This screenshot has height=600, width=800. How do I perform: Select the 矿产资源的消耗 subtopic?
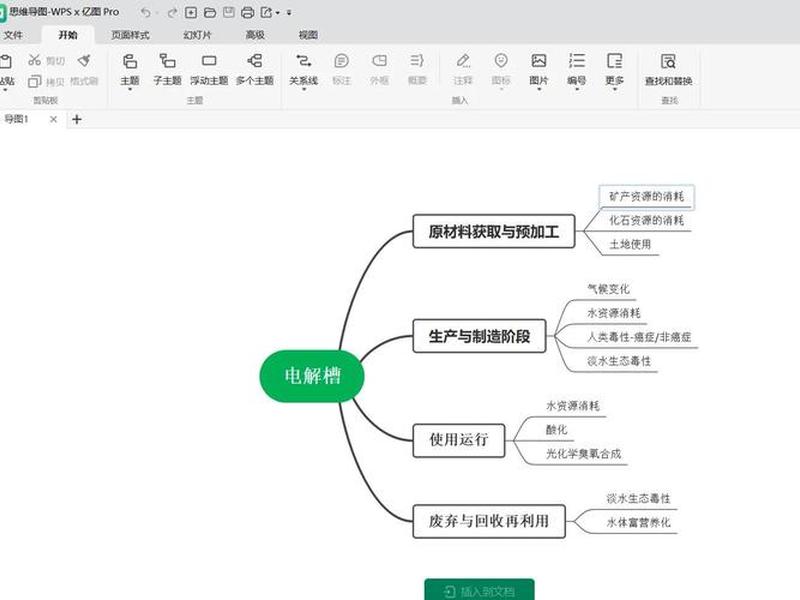(x=646, y=196)
